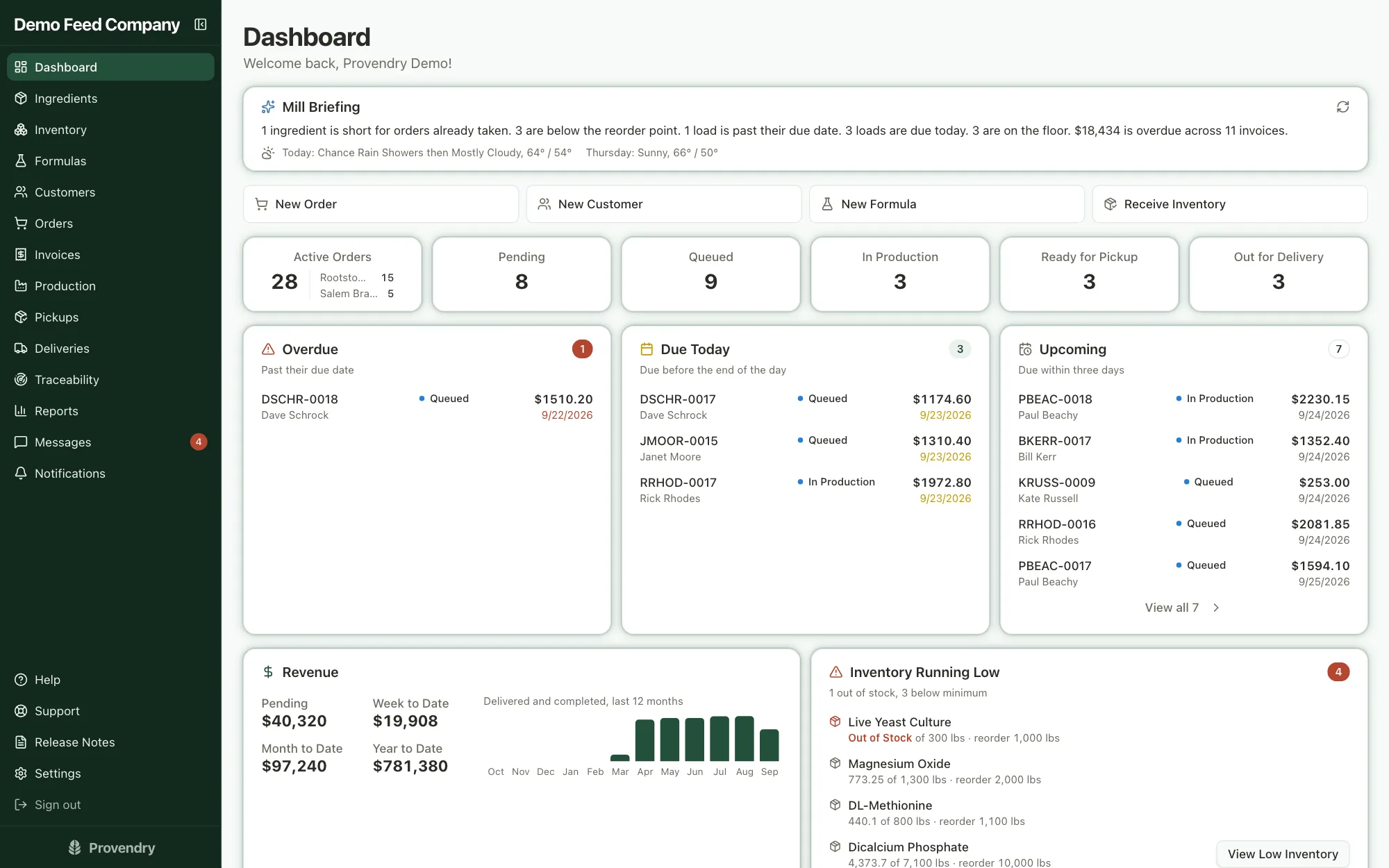The width and height of the screenshot is (1389, 868).
Task: Open the Pending orders card
Action: pos(522,274)
